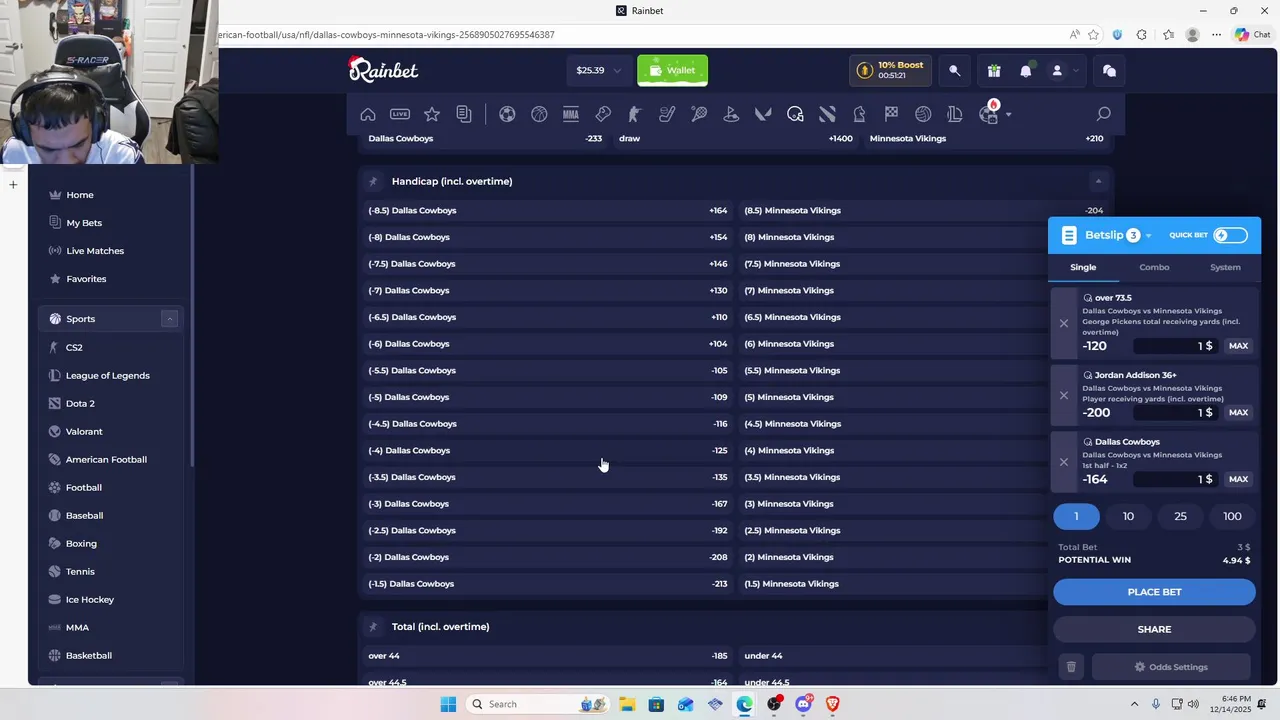
Task: Favorite the Handicap market with star
Action: [x=373, y=181]
